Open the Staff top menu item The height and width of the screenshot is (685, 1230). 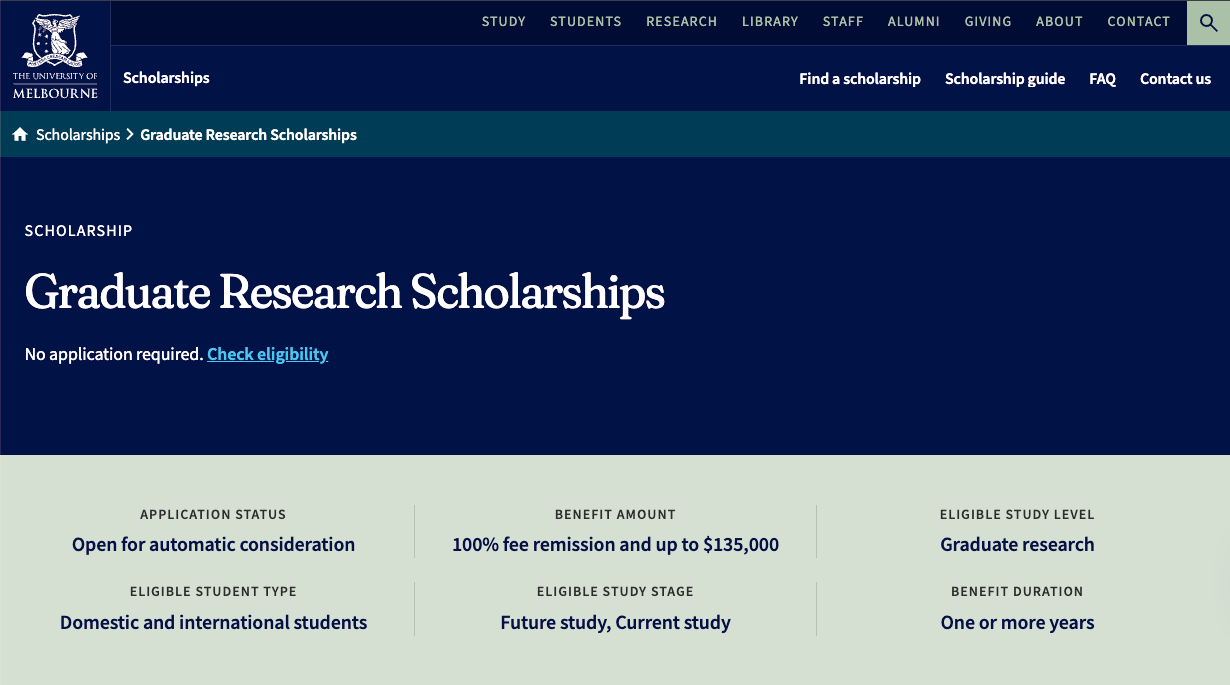(843, 21)
